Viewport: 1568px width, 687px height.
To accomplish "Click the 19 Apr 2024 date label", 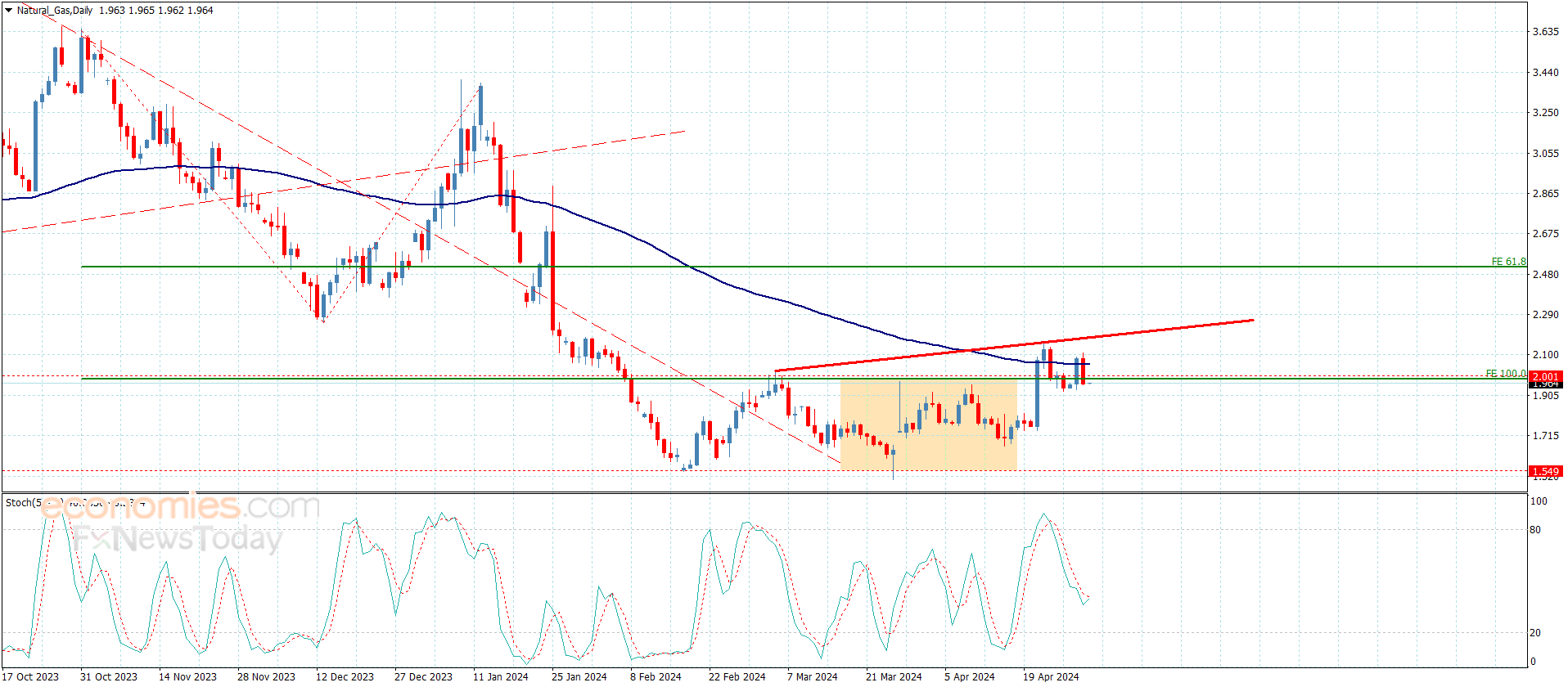I will tap(1051, 676).
